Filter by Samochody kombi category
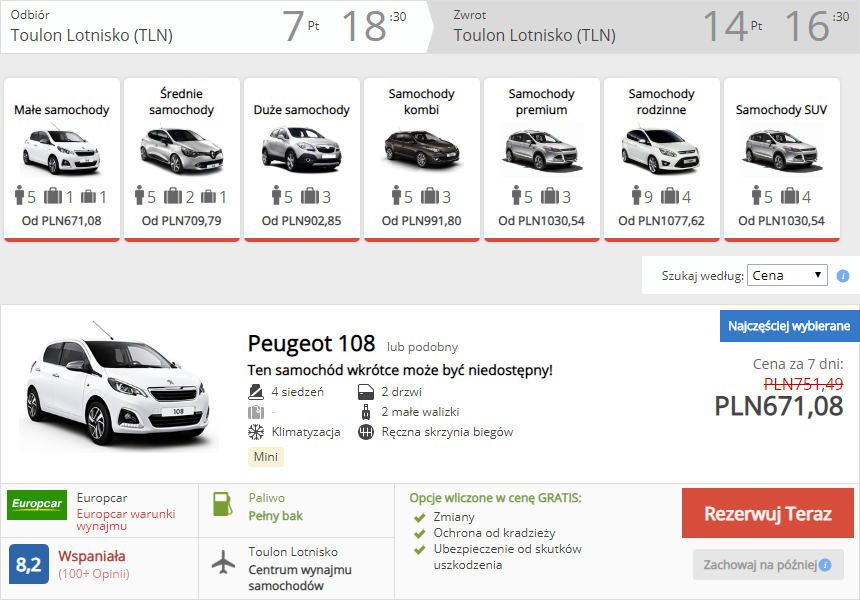 click(422, 159)
